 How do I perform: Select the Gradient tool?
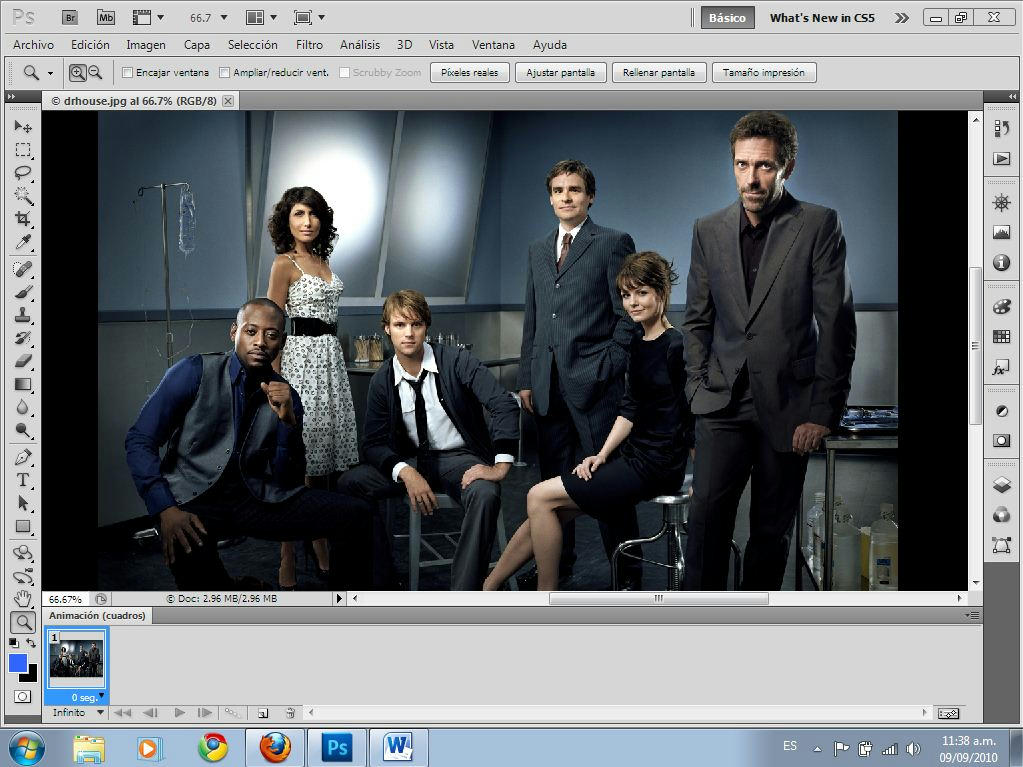tap(23, 384)
